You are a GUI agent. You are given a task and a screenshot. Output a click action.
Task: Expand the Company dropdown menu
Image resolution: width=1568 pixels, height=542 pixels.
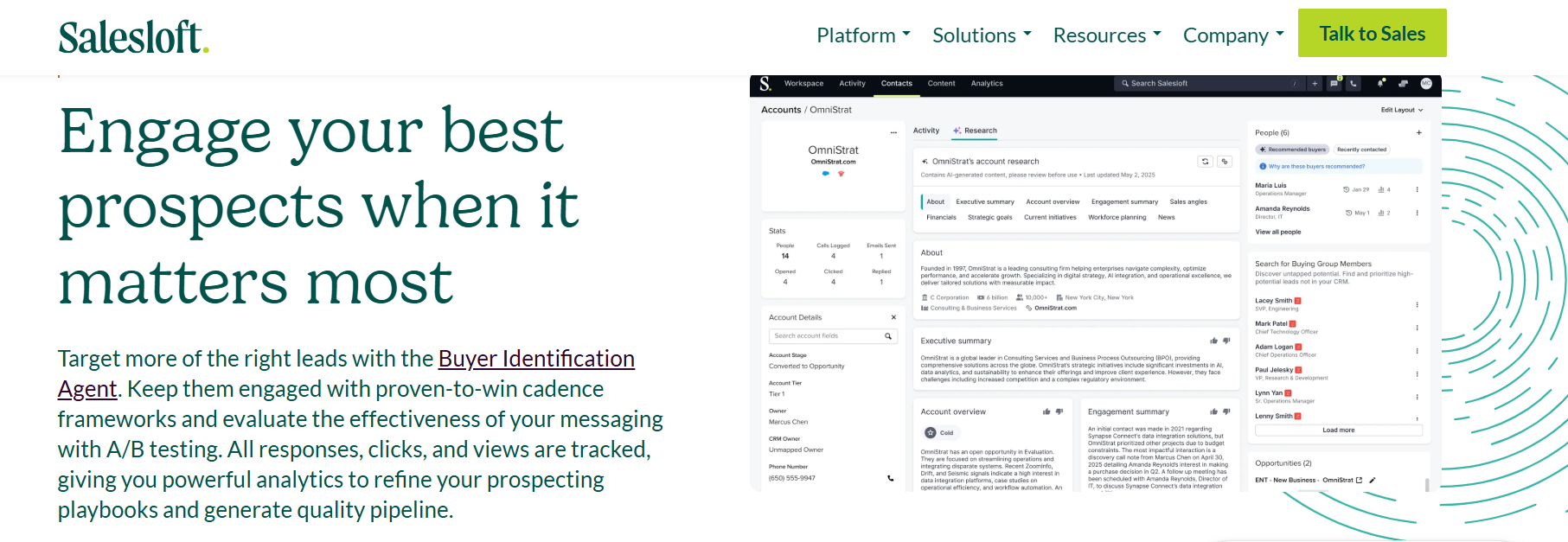tap(1233, 35)
